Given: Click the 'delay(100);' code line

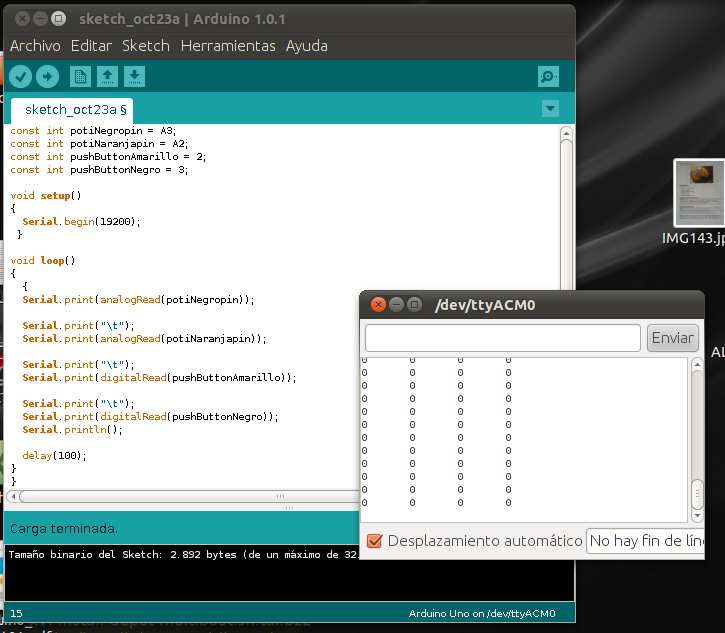Looking at the screenshot, I should tap(54, 455).
